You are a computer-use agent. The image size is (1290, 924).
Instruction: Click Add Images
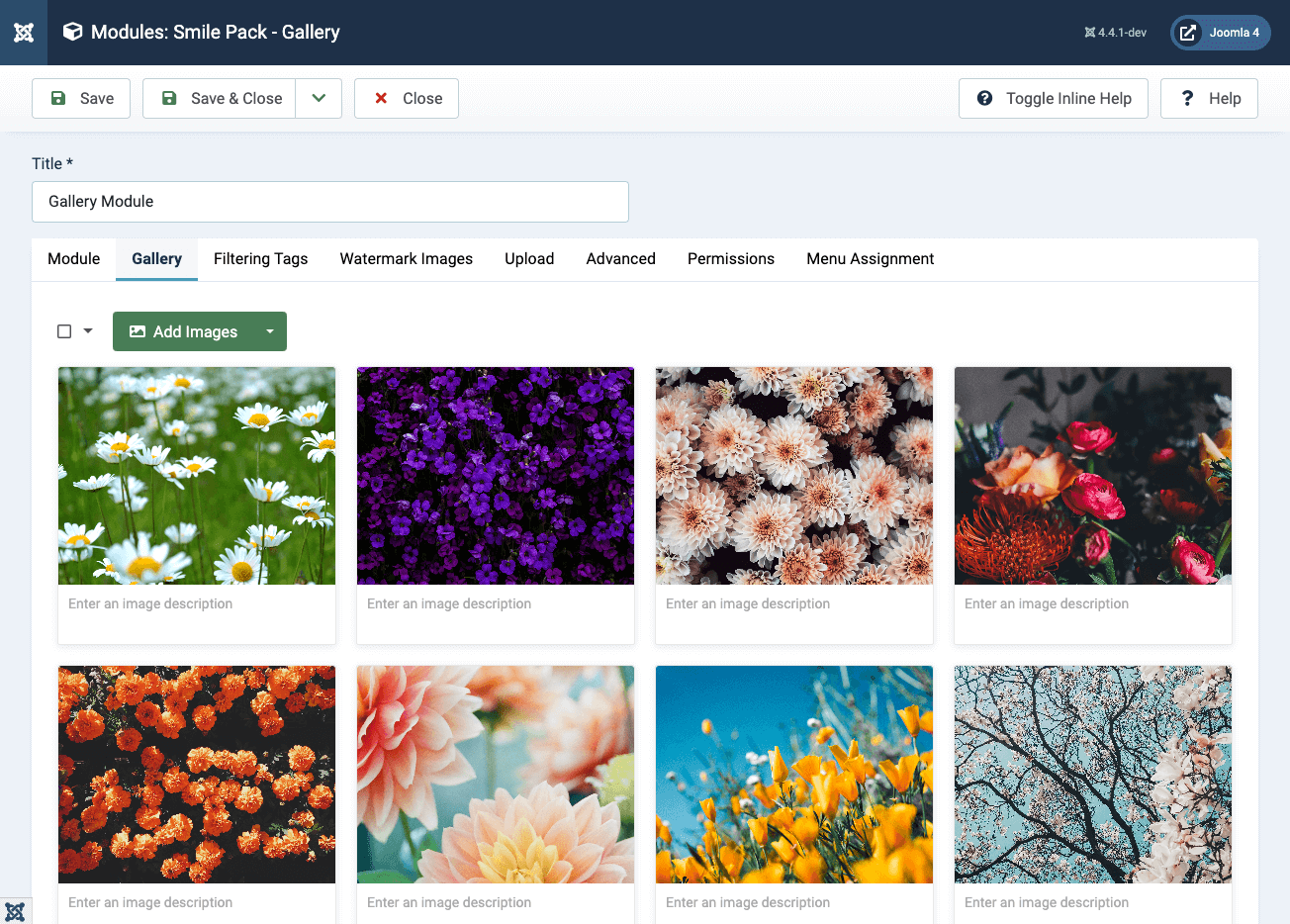pos(183,331)
